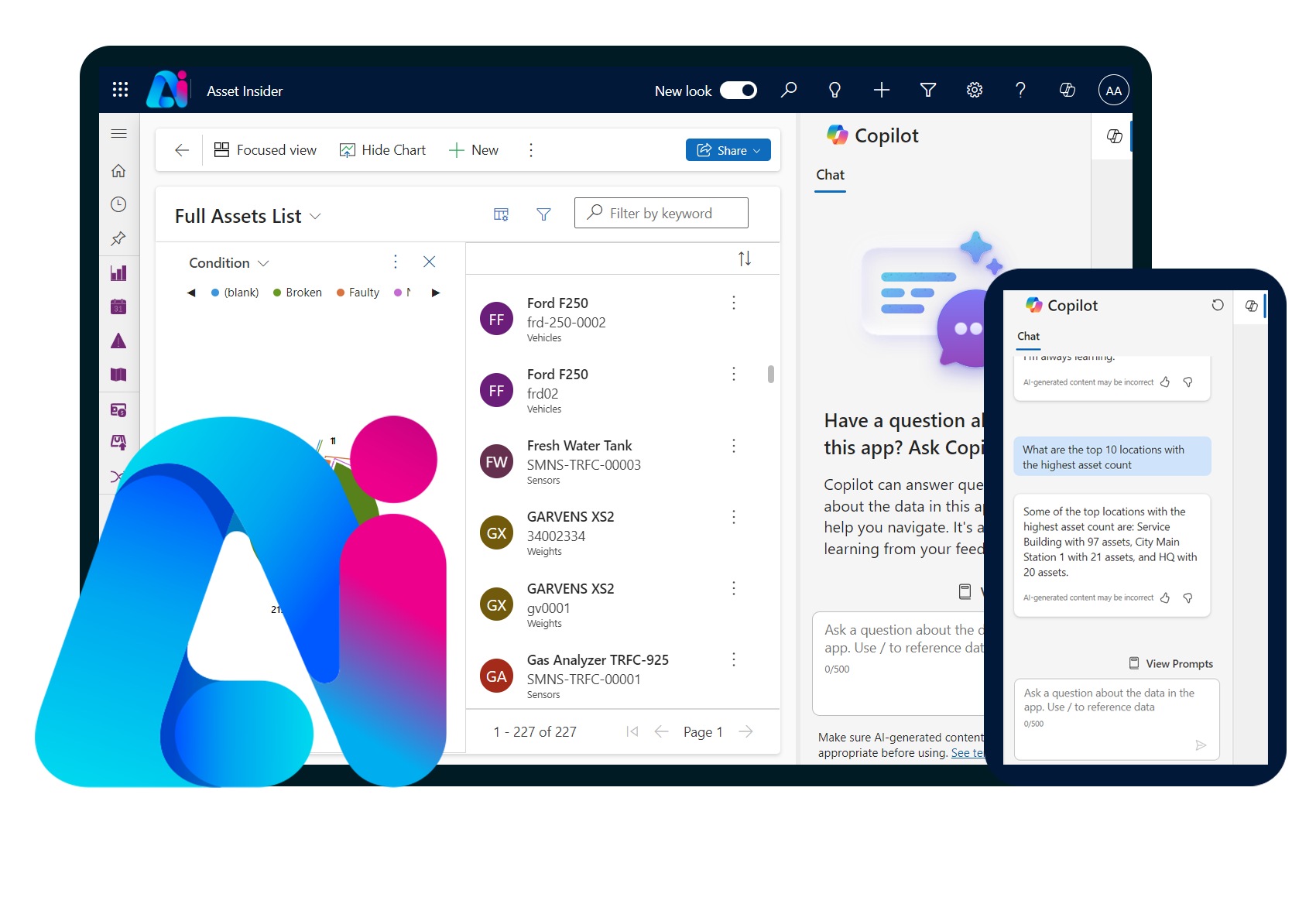Expand the Condition chart dropdown

229,263
